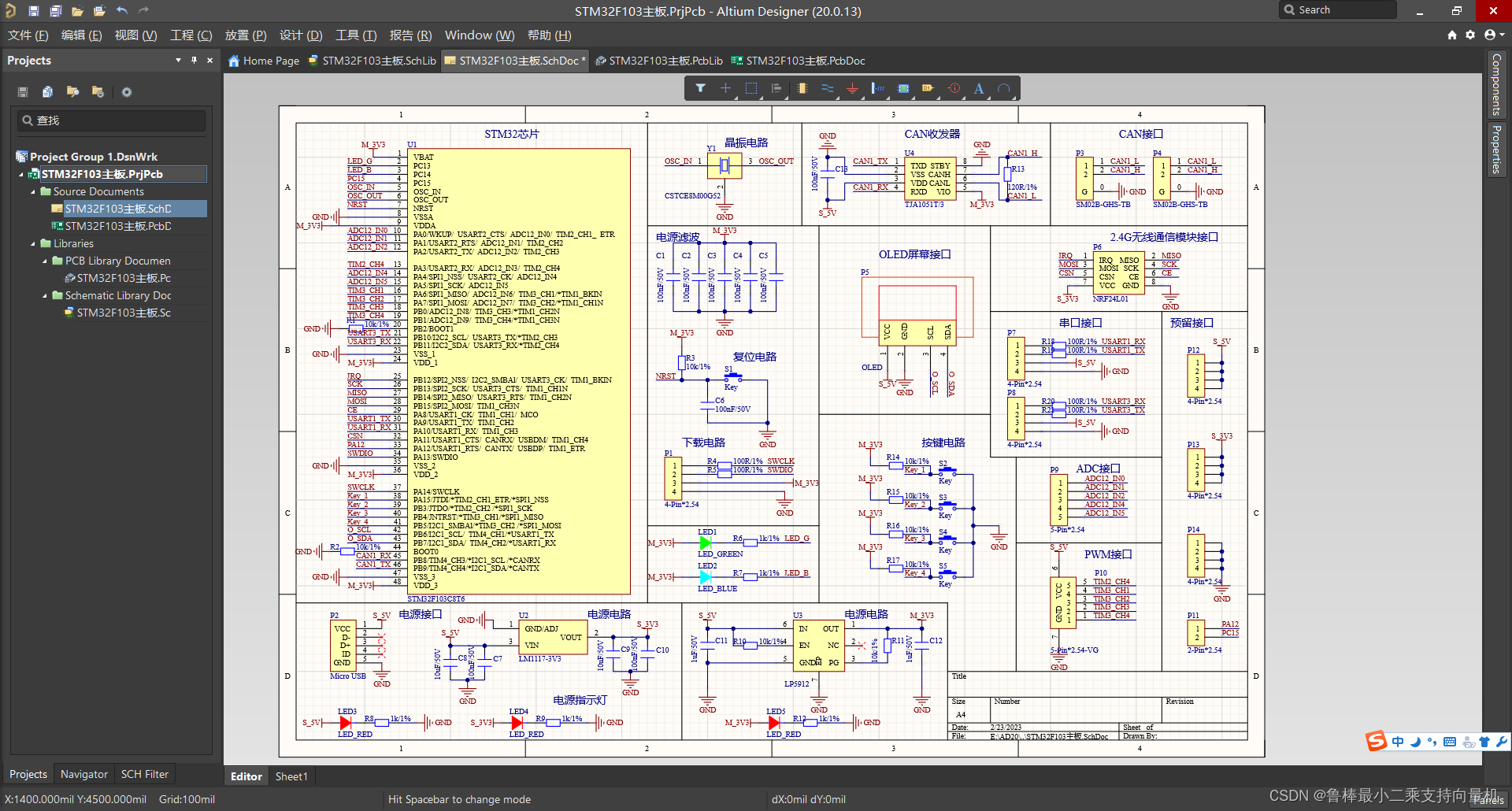Select the Place Sheet Symbol tool
The image size is (1512, 811).
(903, 88)
